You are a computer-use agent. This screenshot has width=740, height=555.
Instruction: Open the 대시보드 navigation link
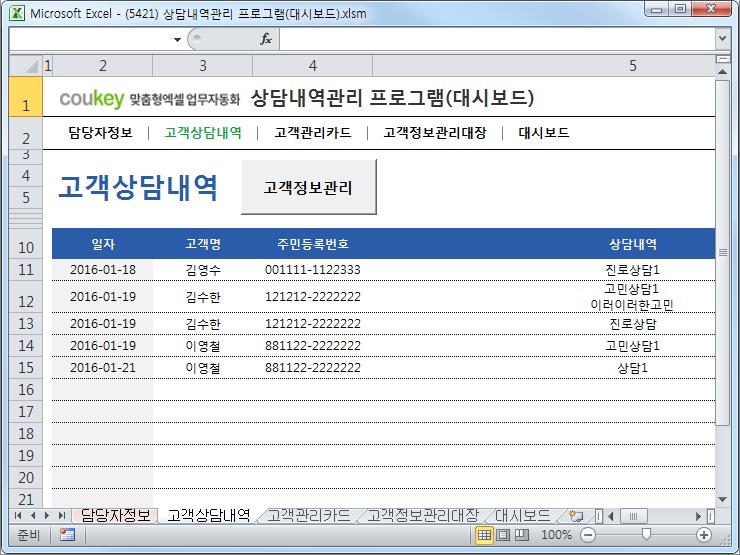pos(544,133)
